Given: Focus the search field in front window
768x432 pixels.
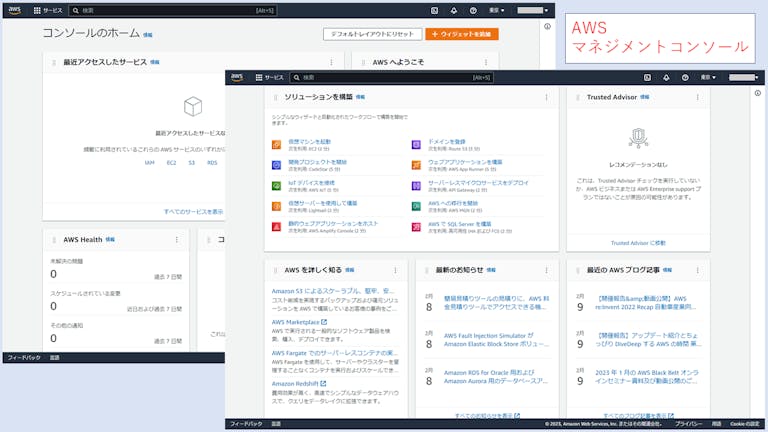Looking at the screenshot, I should [x=392, y=77].
